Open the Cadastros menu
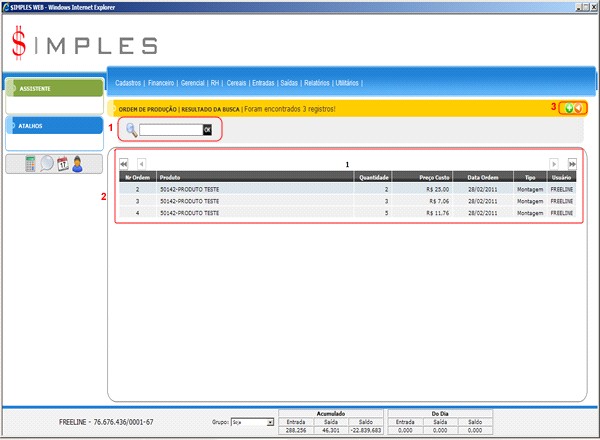 pos(128,83)
